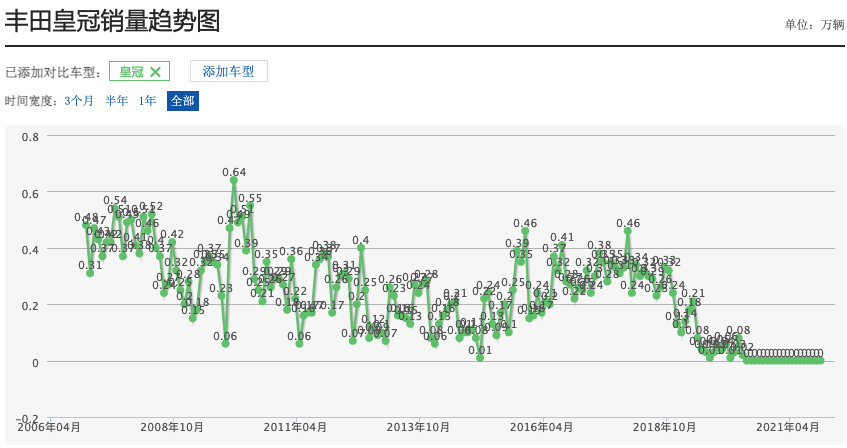847x448 pixels.
Task: Click the low data point labeled 0.01
Action: click(480, 358)
